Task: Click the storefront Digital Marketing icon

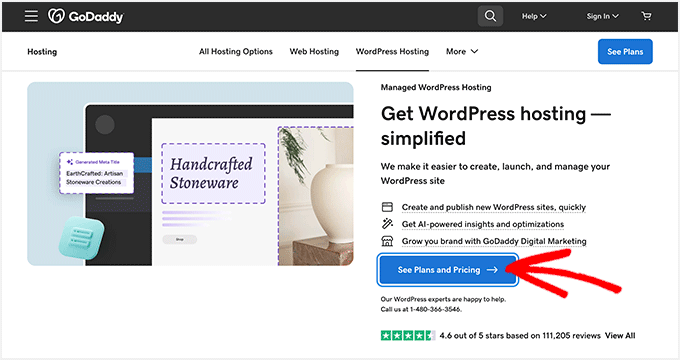Action: tap(387, 241)
